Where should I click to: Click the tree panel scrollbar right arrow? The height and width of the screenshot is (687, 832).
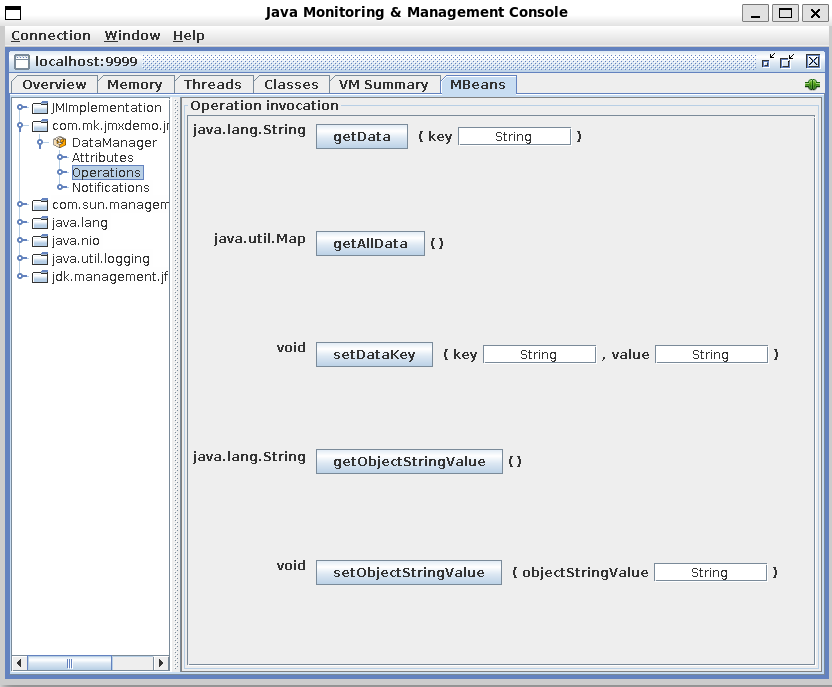161,663
